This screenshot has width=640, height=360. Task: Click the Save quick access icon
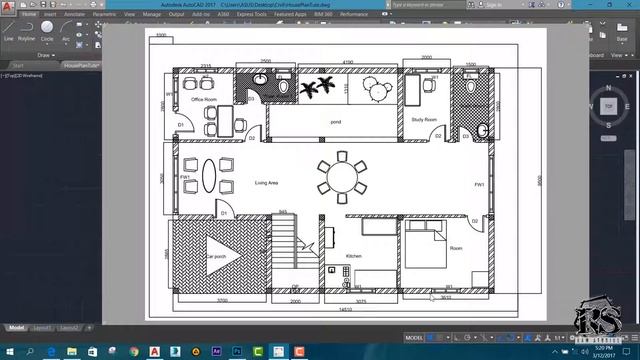click(43, 4)
